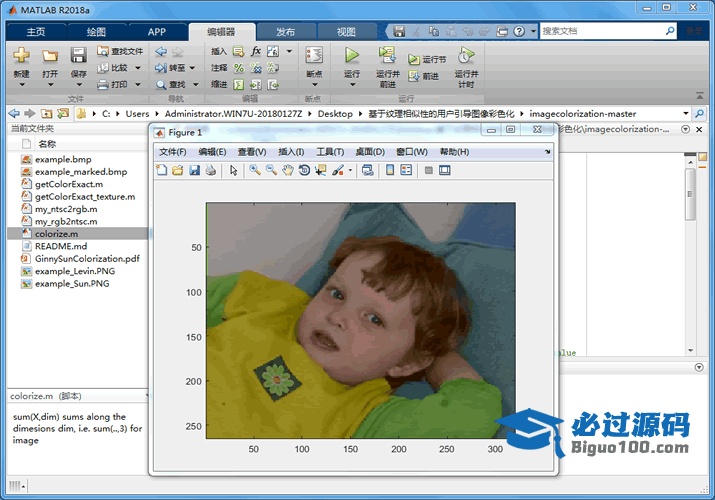Click the Run (运行) script icon

[352, 56]
